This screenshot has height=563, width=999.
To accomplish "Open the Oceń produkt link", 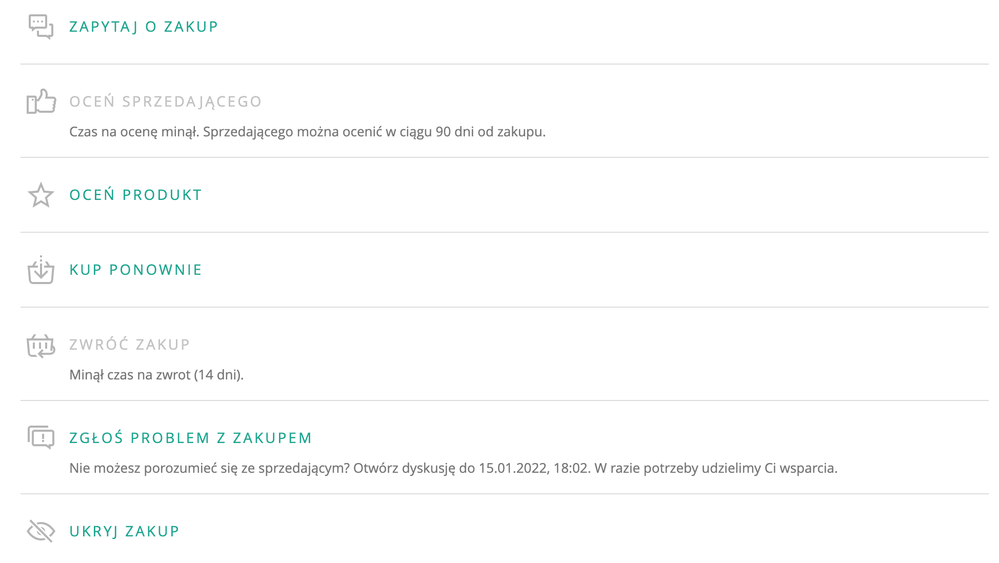I will [x=135, y=195].
